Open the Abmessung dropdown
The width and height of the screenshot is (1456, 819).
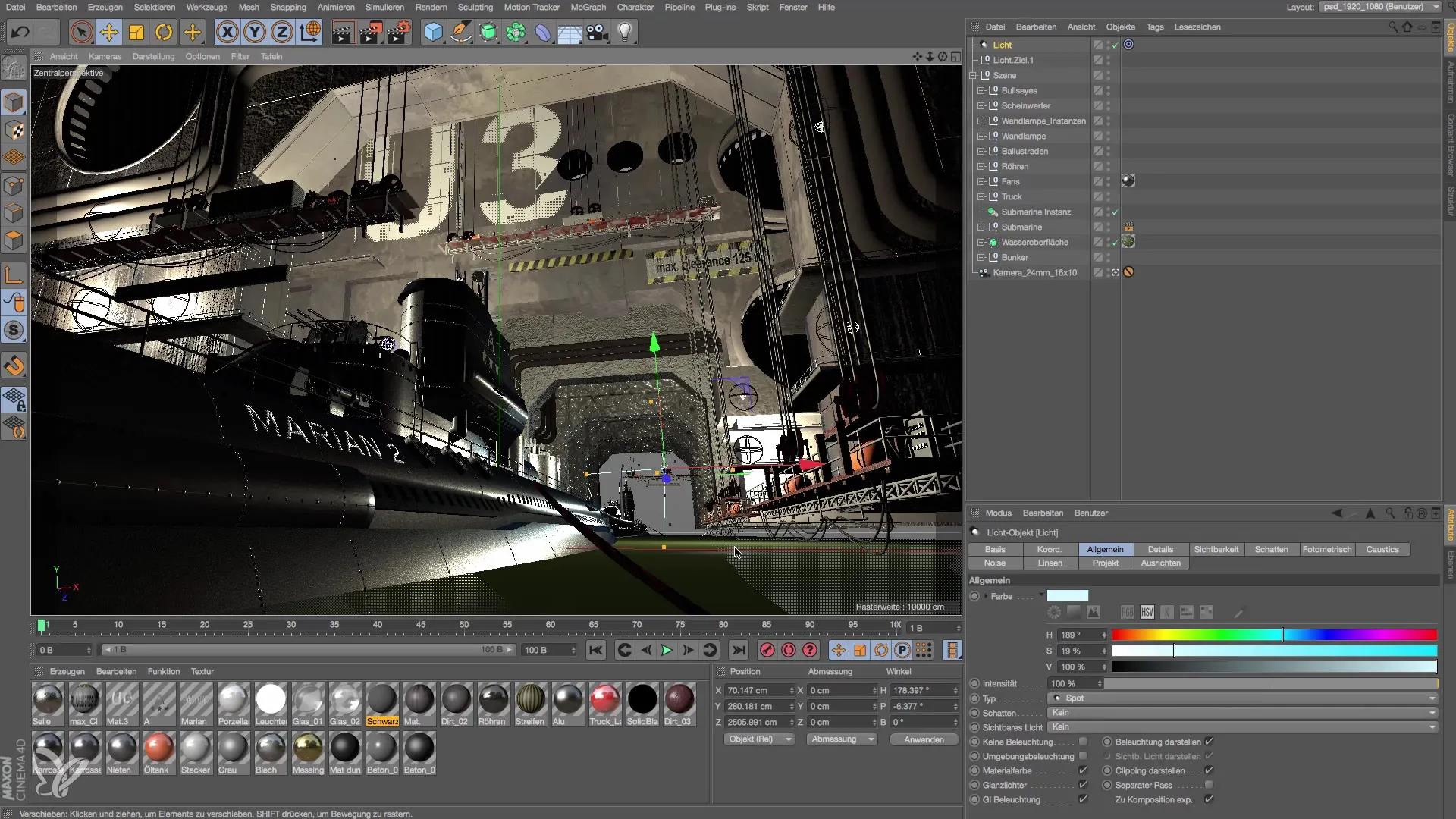pos(842,739)
